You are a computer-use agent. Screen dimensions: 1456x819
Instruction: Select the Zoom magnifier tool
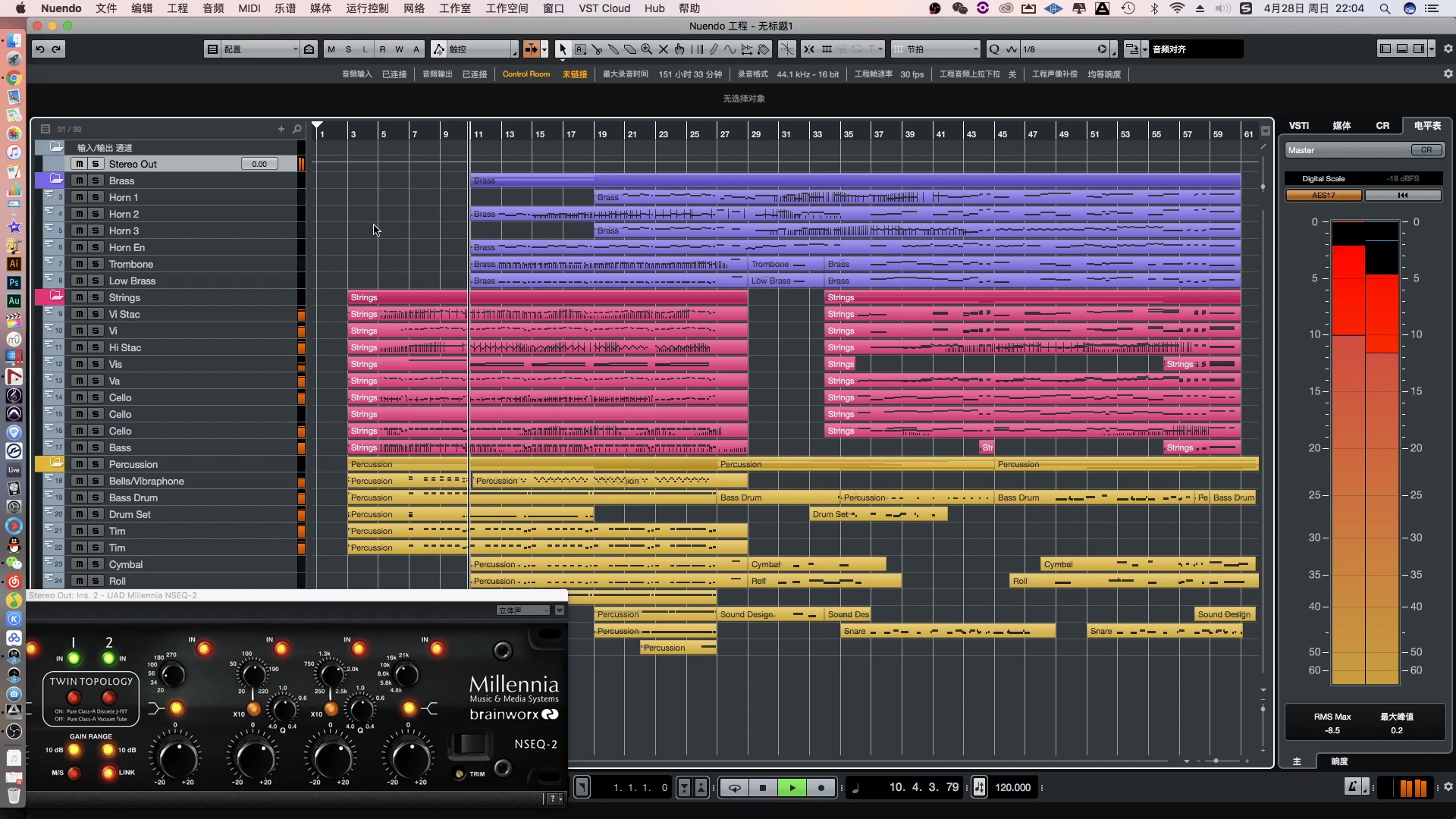click(x=647, y=49)
